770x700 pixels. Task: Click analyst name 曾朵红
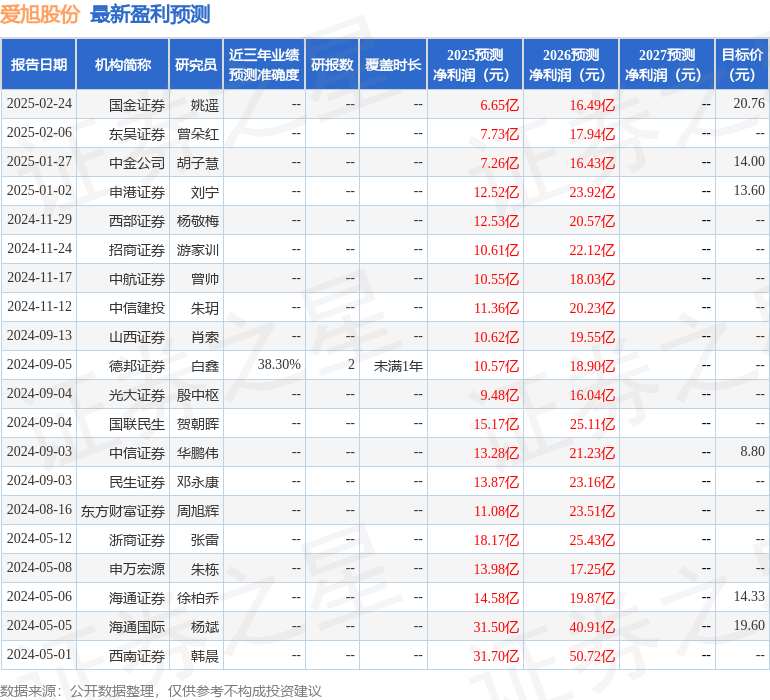click(x=198, y=134)
